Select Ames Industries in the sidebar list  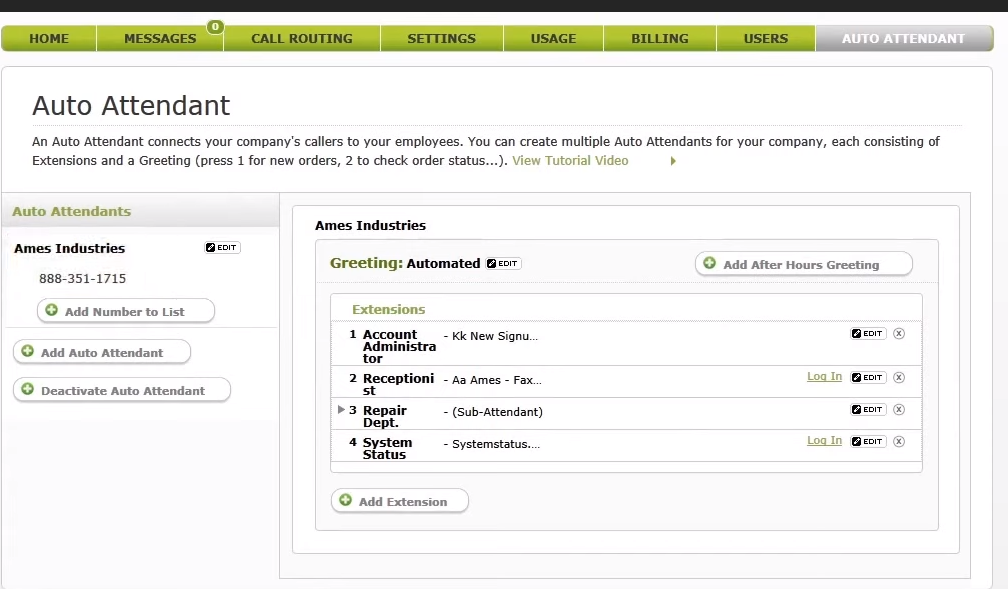pos(69,248)
